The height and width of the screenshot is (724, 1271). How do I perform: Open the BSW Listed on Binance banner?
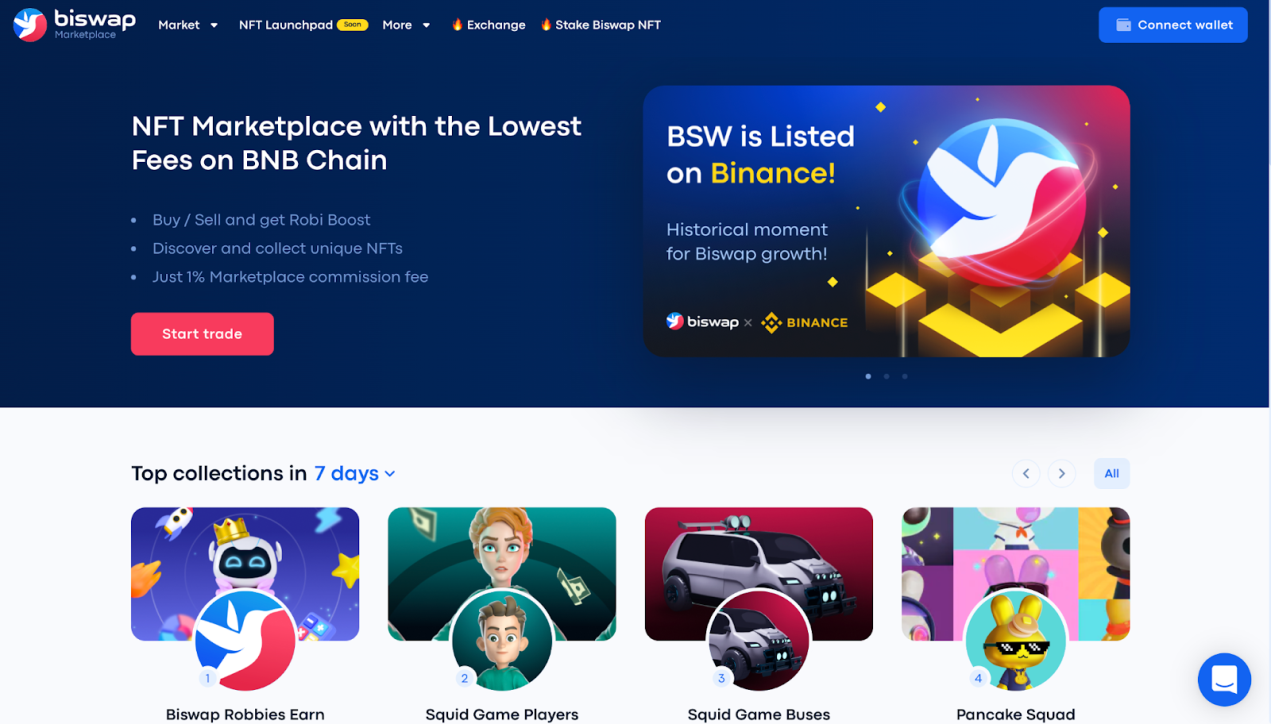(x=886, y=221)
